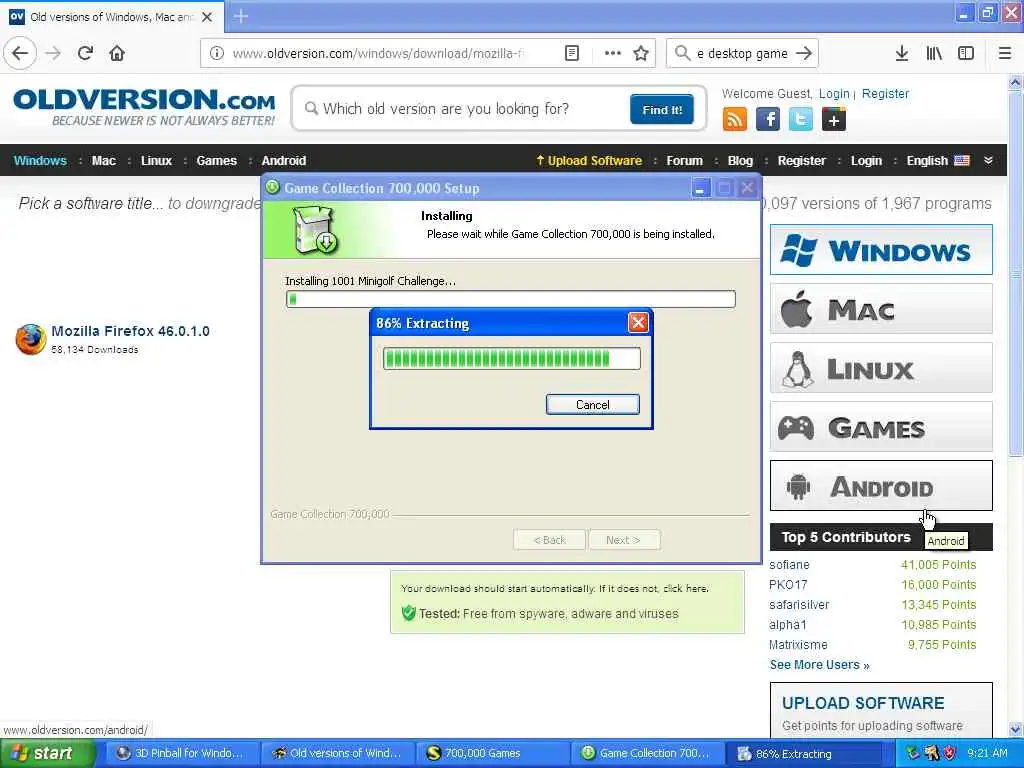Open new tab with plus button

click(x=241, y=16)
